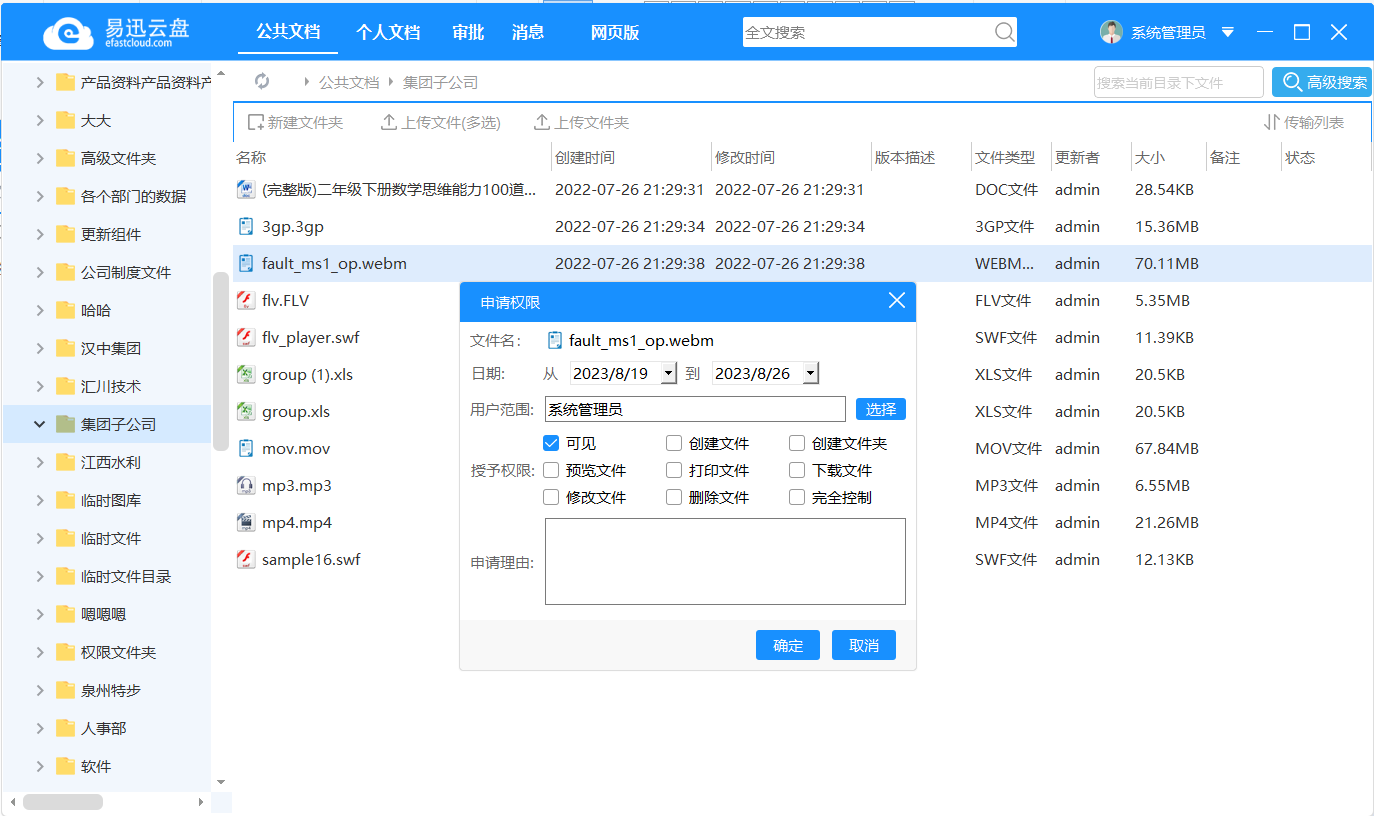
Task: Enable the 完全控制 permission
Action: tap(796, 496)
